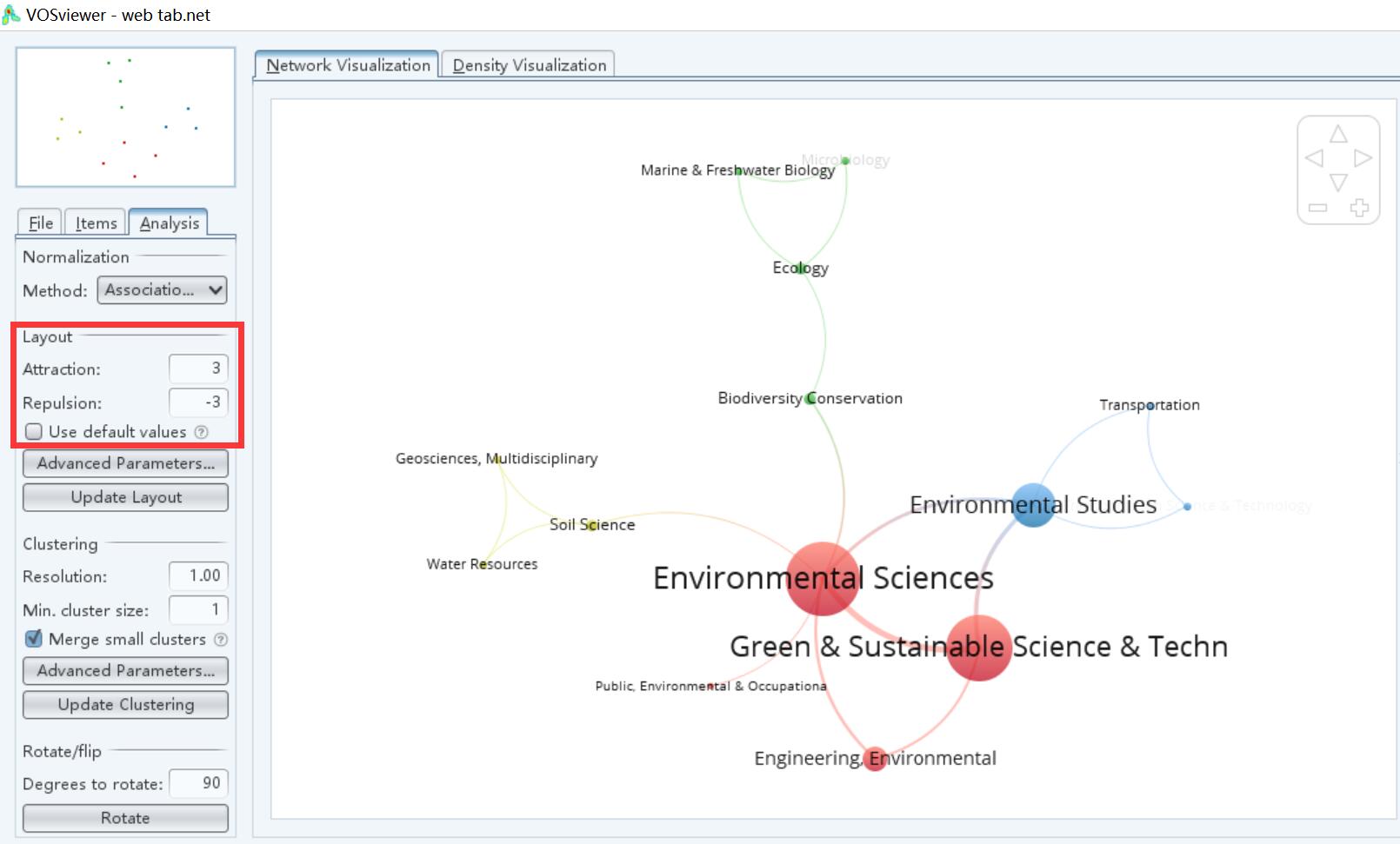Pan the map down using the down arrow

[x=1337, y=183]
